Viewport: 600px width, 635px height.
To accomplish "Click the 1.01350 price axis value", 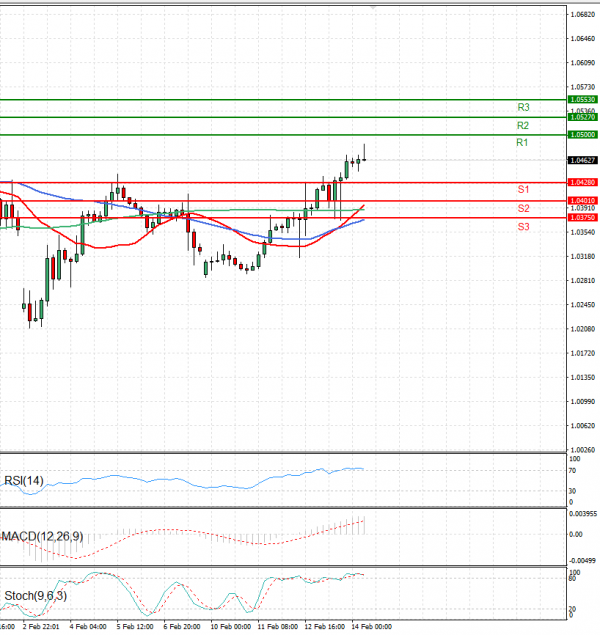I will click(x=583, y=377).
